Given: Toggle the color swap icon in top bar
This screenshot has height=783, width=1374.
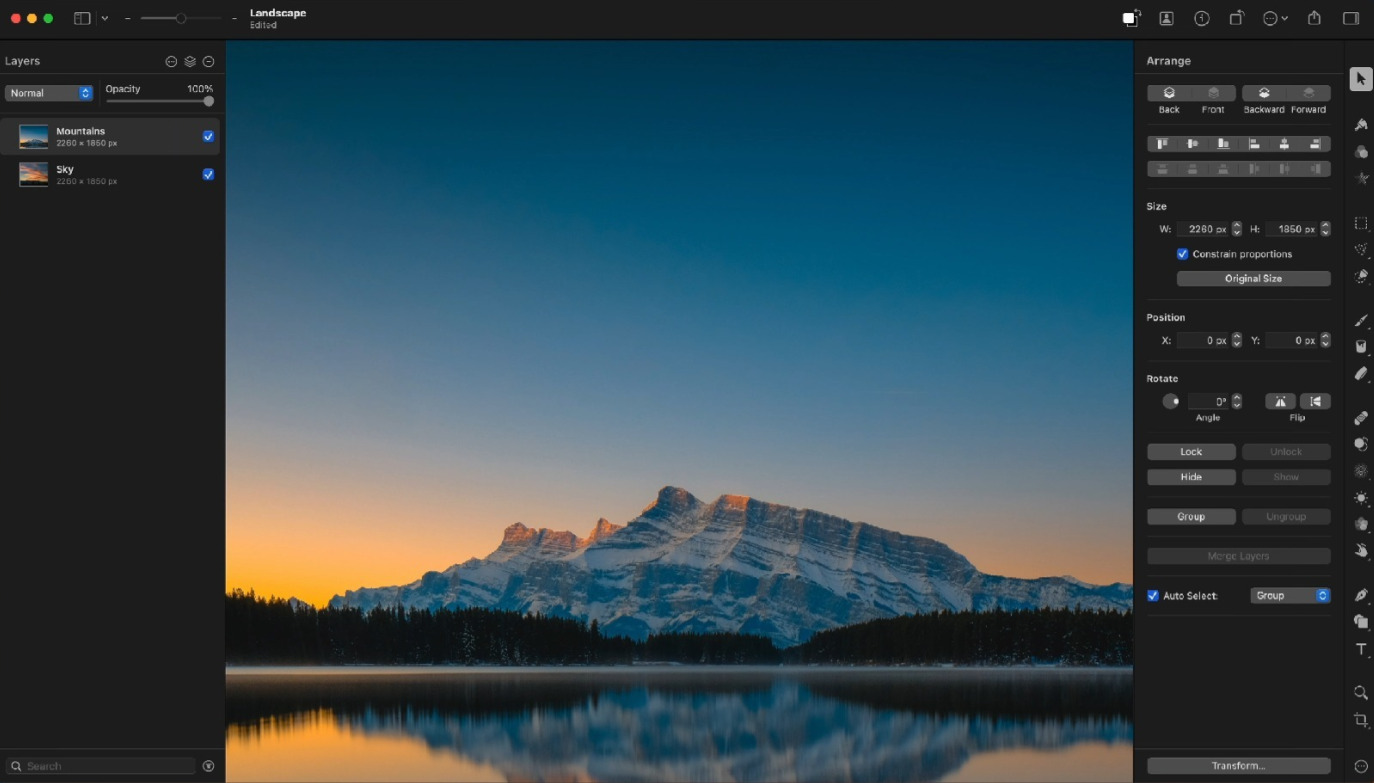Looking at the screenshot, I should pyautogui.click(x=1132, y=18).
